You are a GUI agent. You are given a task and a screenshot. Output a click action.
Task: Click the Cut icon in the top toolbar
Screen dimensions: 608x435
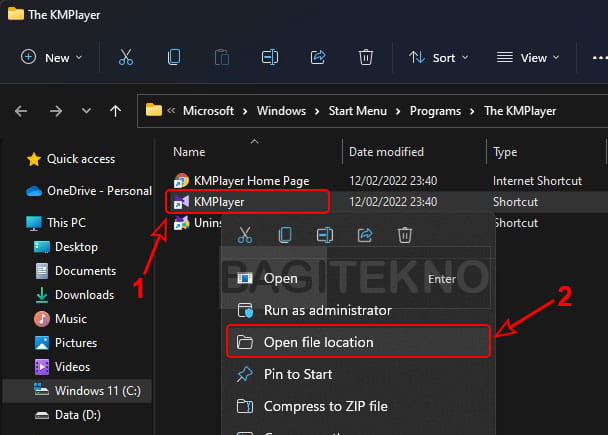point(126,57)
